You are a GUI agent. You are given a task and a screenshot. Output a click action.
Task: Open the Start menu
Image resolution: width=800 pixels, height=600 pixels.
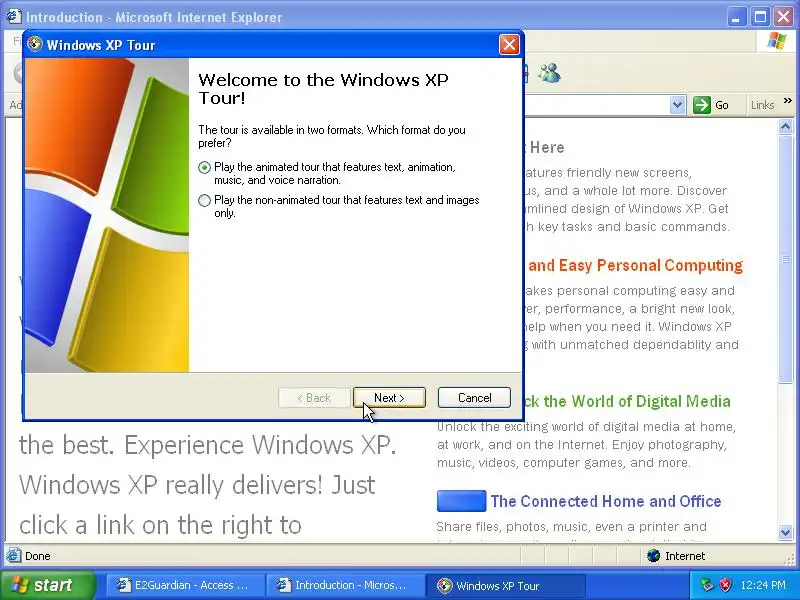point(47,585)
